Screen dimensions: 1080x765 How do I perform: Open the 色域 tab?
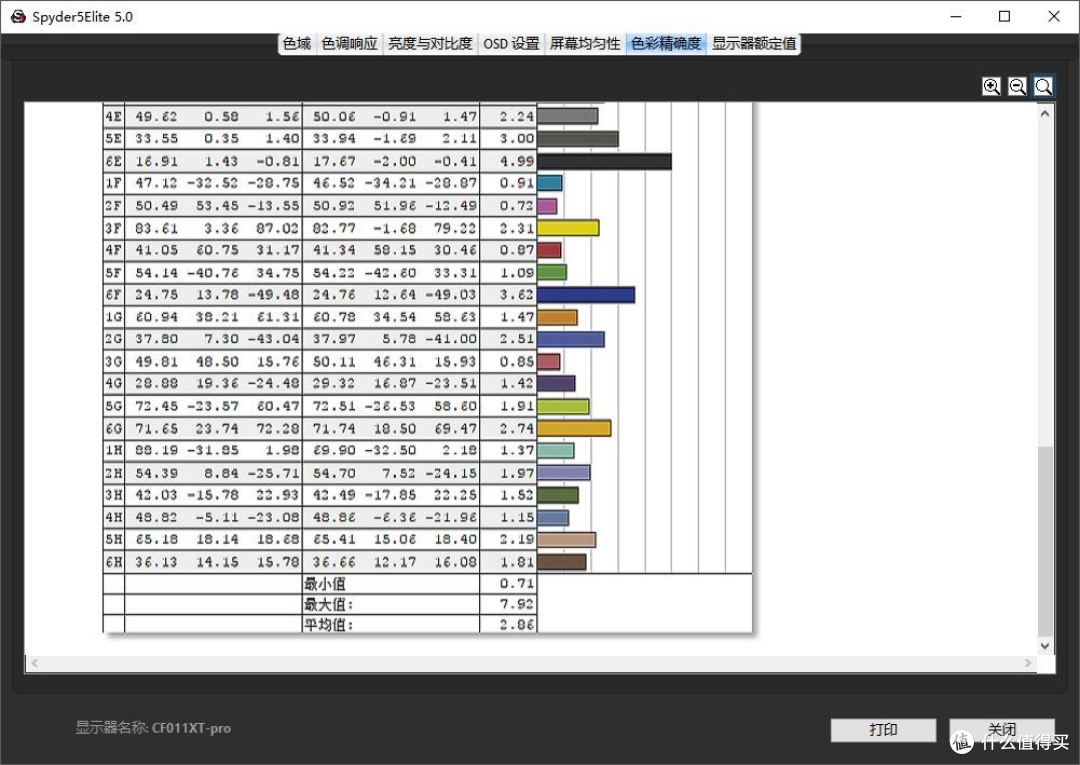[297, 43]
